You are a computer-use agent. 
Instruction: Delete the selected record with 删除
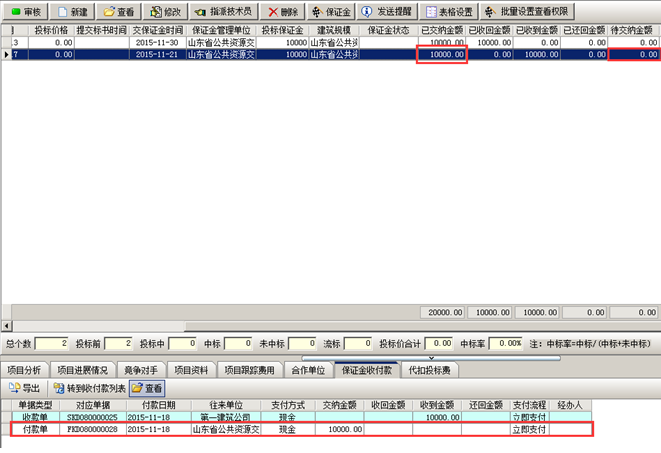point(283,11)
